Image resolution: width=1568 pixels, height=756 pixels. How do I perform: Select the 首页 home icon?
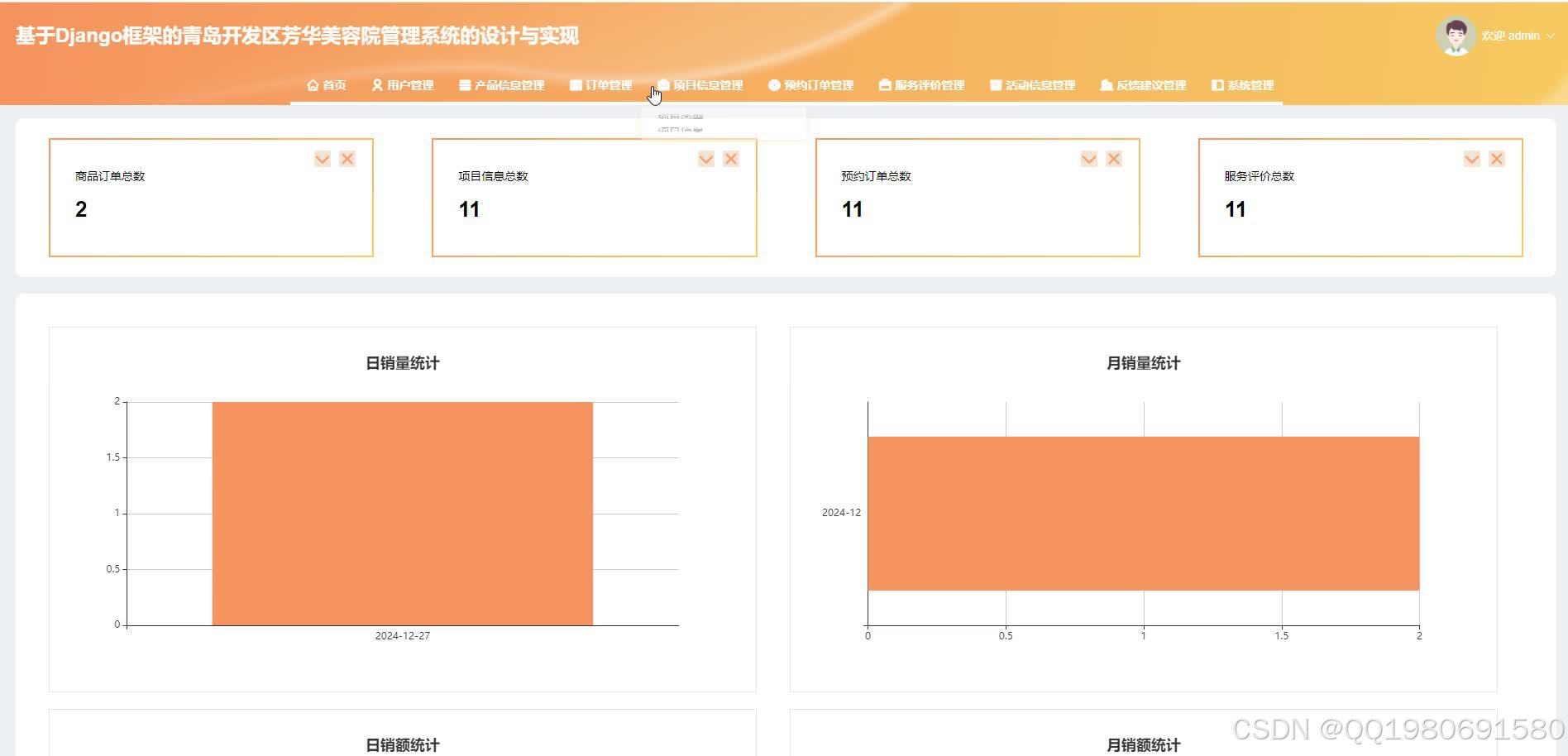[313, 84]
